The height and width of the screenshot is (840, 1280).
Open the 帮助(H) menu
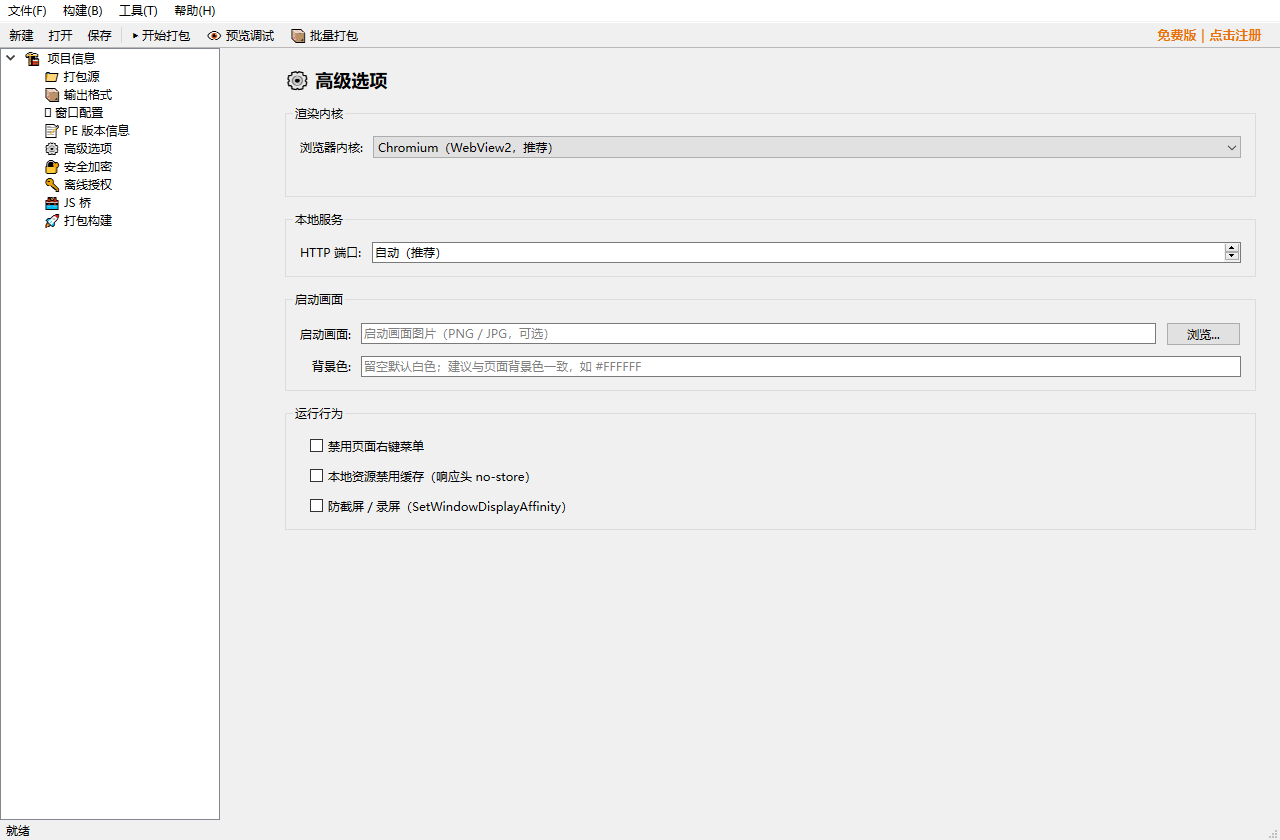[x=194, y=11]
